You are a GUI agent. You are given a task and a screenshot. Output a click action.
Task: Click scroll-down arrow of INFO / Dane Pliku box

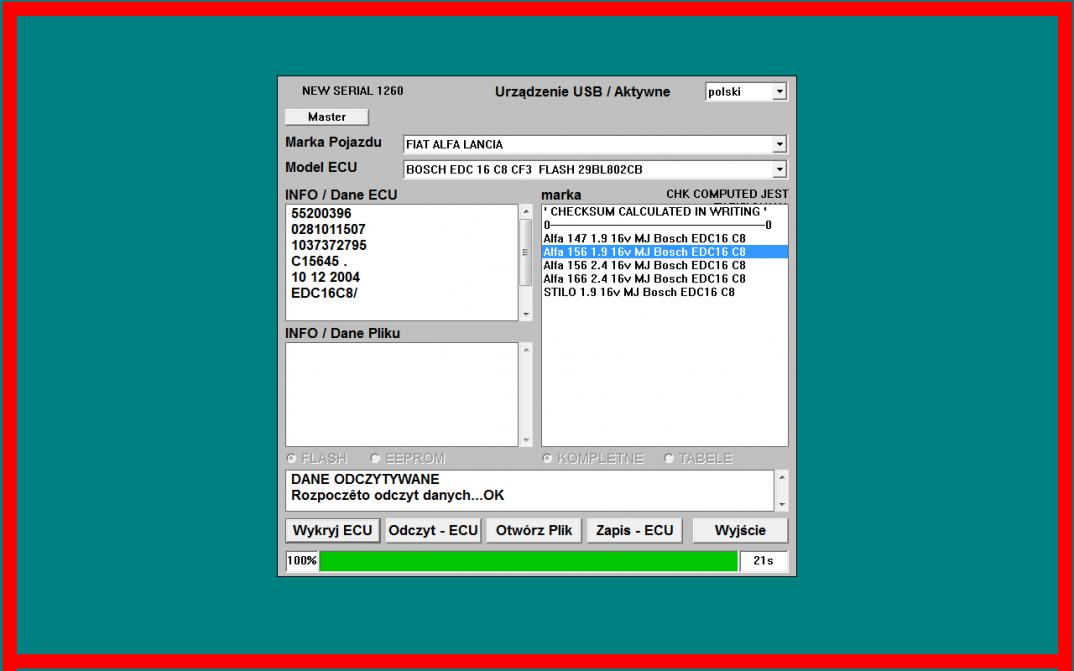(526, 440)
